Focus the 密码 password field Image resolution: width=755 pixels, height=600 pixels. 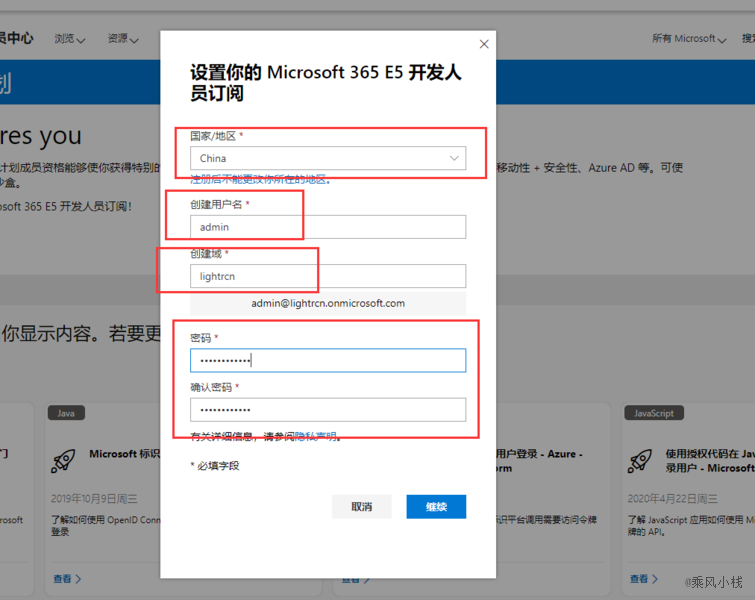[328, 360]
